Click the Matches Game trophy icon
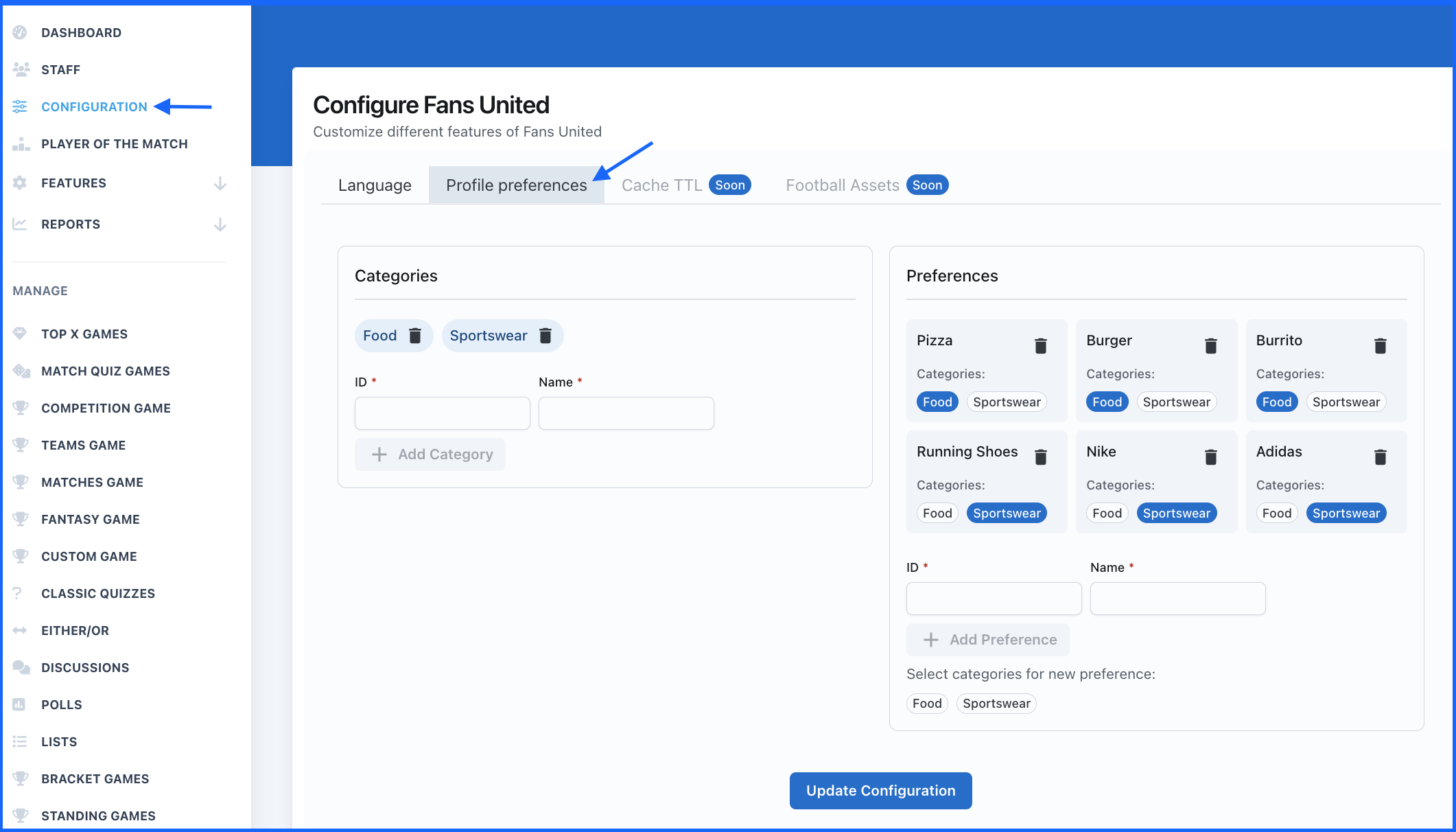The width and height of the screenshot is (1456, 832). [21, 482]
